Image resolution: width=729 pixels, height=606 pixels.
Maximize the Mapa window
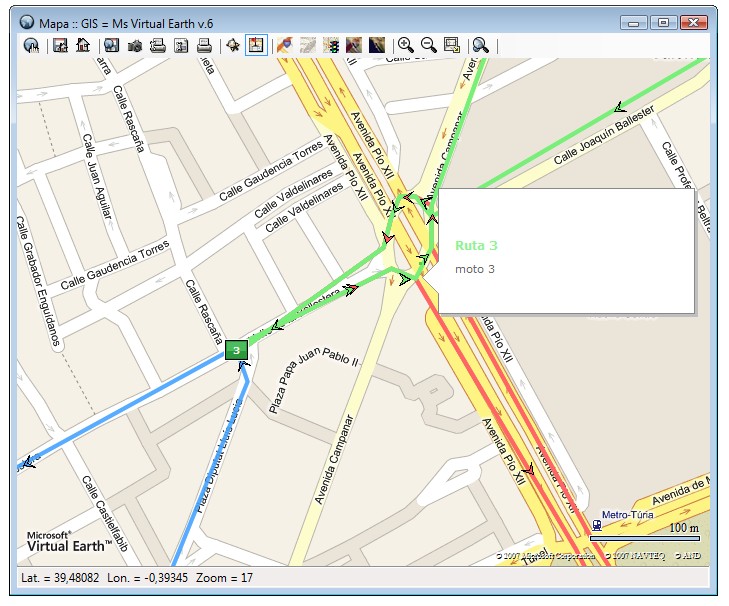click(x=662, y=21)
